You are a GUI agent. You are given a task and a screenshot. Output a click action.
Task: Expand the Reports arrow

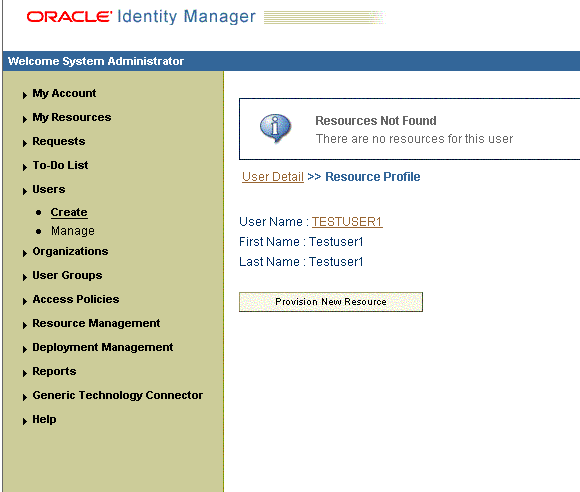(x=24, y=374)
